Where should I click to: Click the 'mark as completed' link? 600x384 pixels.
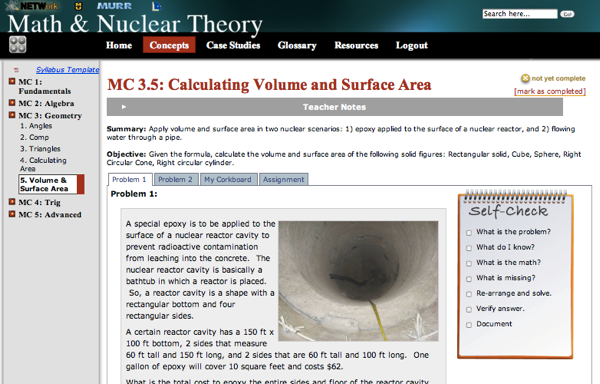[x=550, y=91]
